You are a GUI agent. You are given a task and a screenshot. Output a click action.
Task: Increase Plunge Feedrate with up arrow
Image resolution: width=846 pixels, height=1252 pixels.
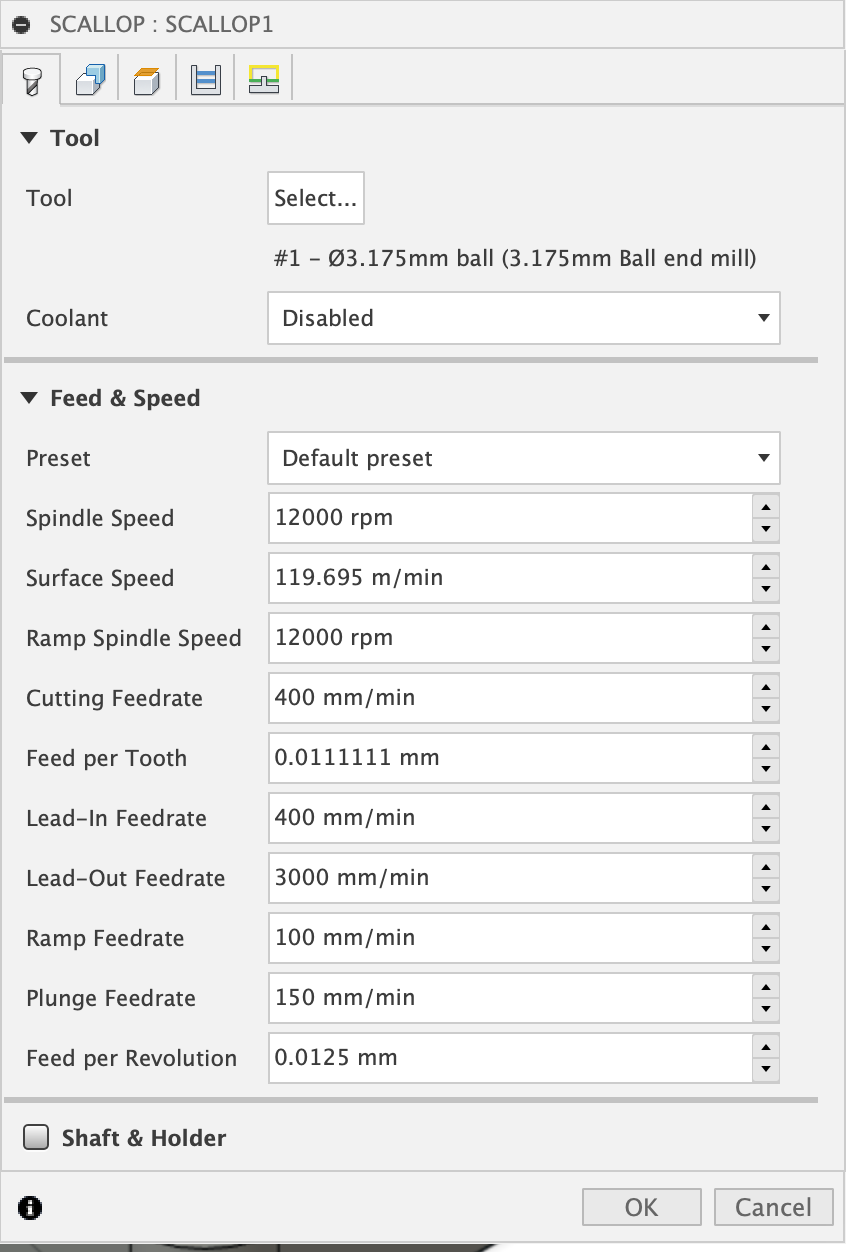point(765,987)
